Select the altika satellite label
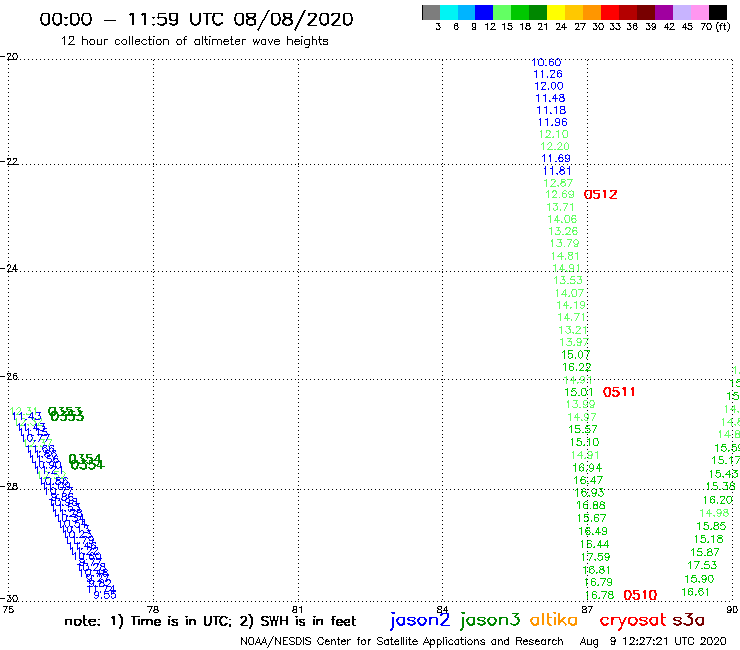 554,620
